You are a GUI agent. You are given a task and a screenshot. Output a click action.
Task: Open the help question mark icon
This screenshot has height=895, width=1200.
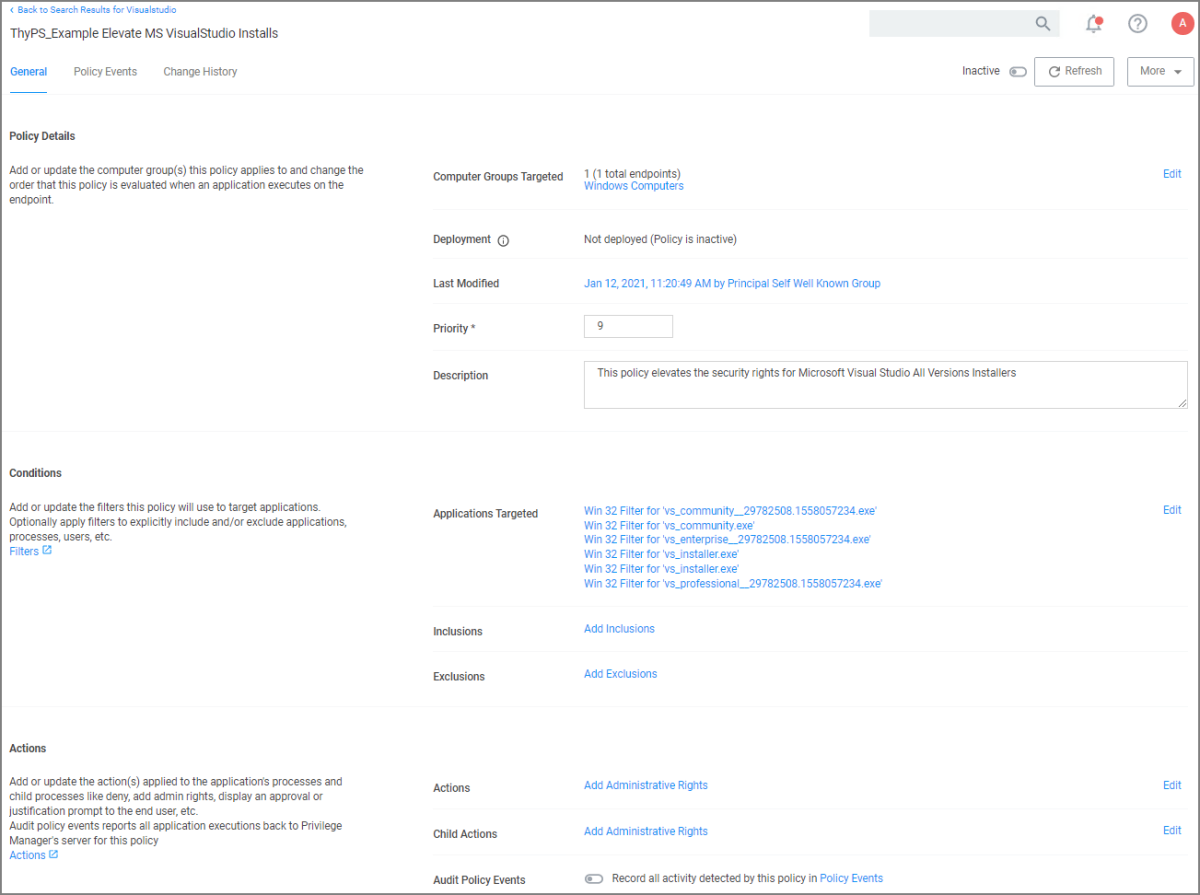(x=1137, y=24)
